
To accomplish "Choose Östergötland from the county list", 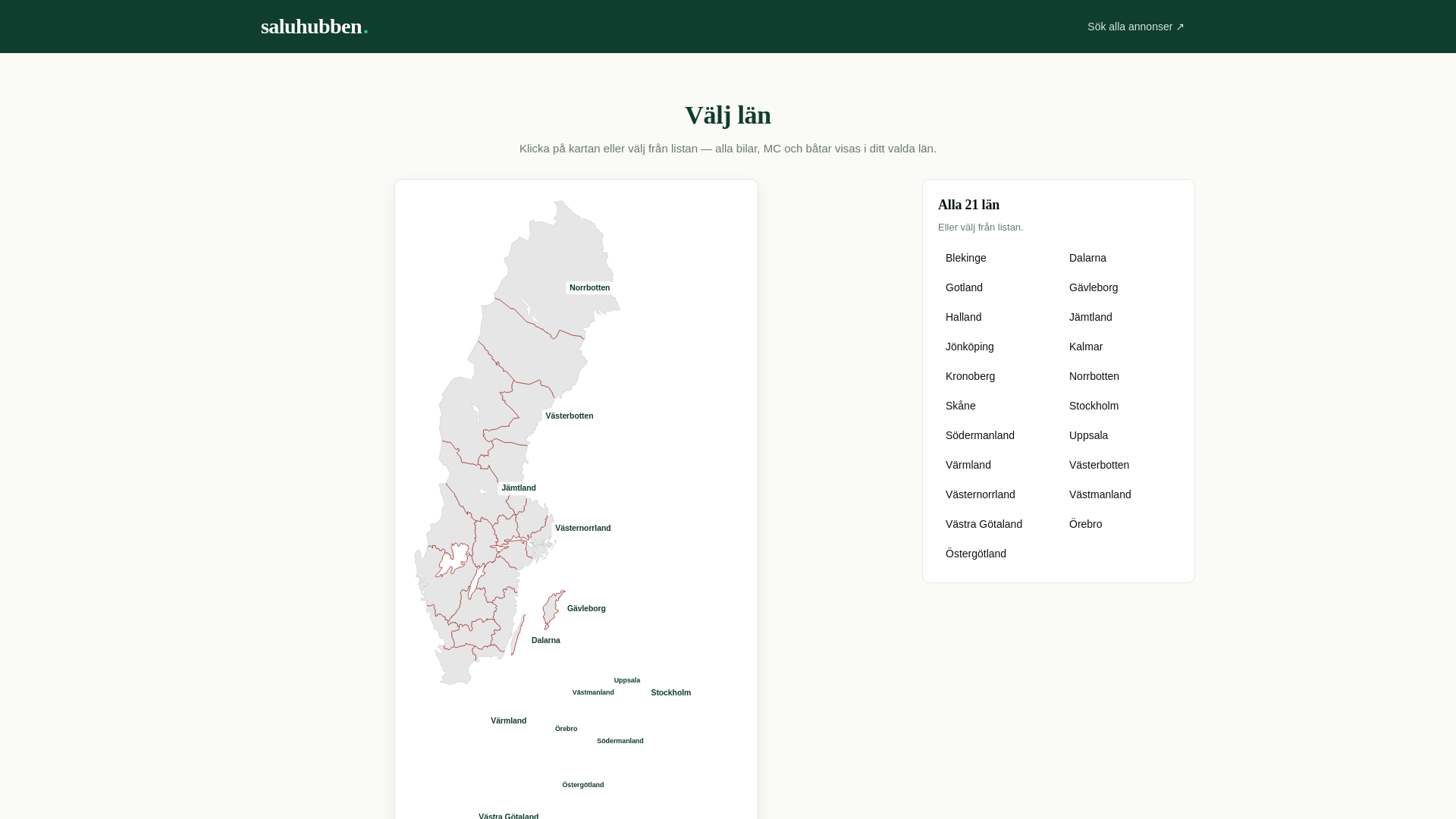I will (x=996, y=554).
